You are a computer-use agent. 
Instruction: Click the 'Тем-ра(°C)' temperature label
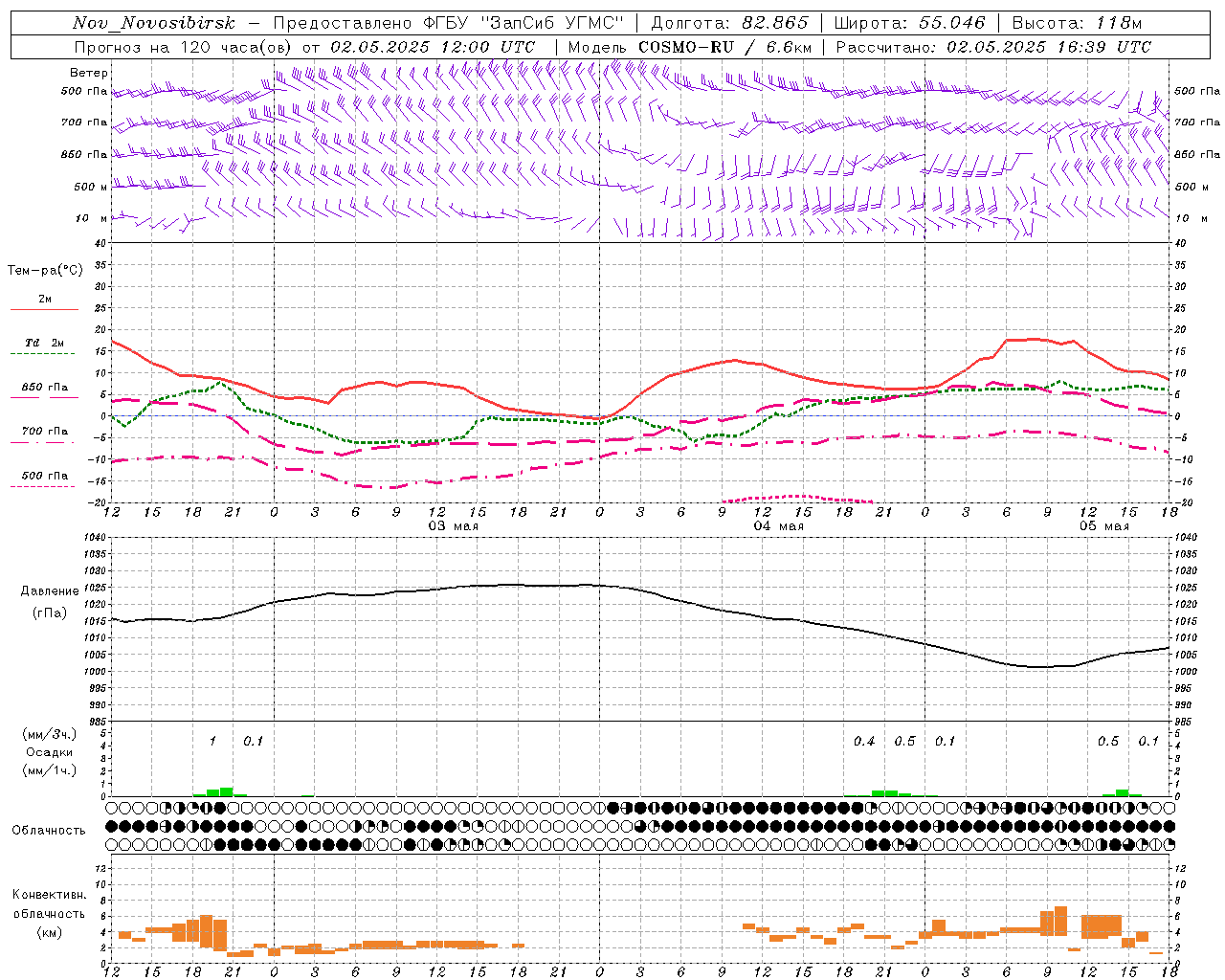45,271
